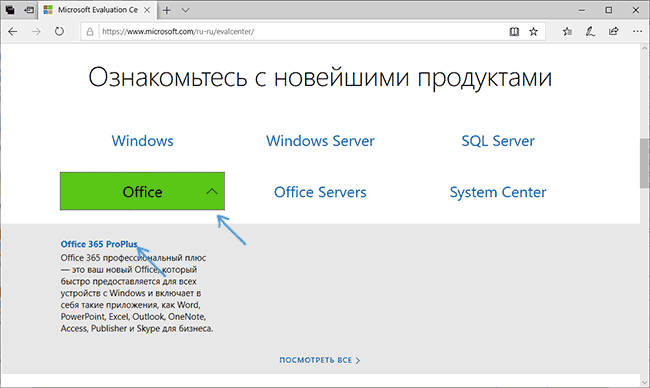Open a new tab with plus
The image size is (650, 388).
(x=167, y=10)
